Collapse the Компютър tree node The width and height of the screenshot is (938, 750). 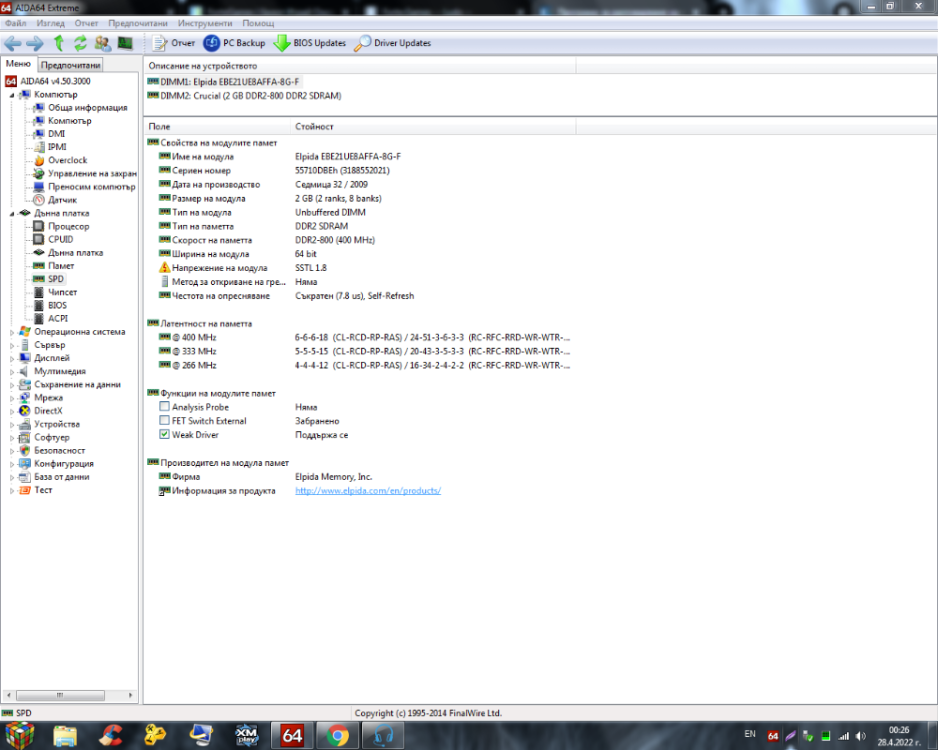[x=11, y=94]
